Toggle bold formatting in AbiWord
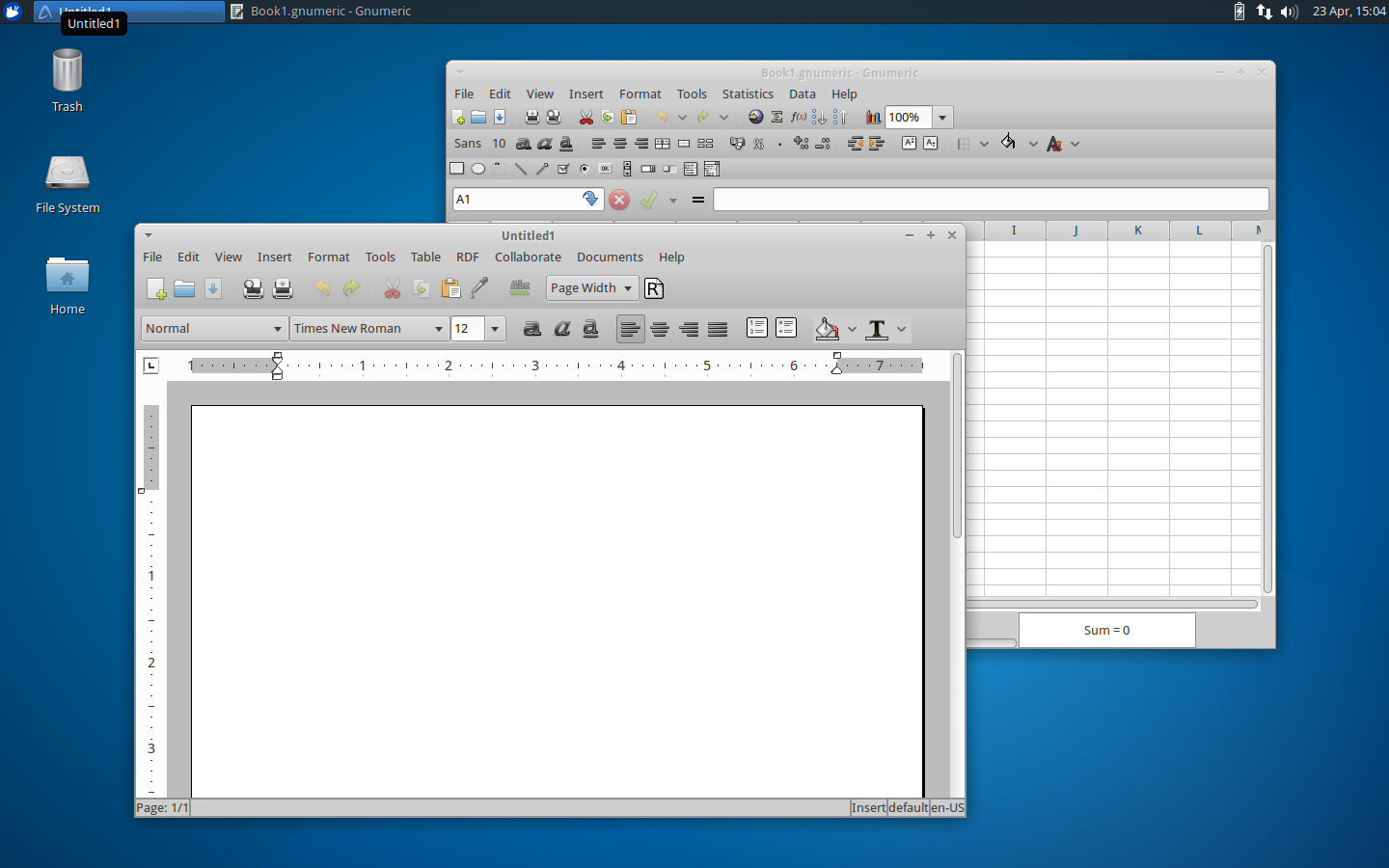1389x868 pixels. (532, 329)
